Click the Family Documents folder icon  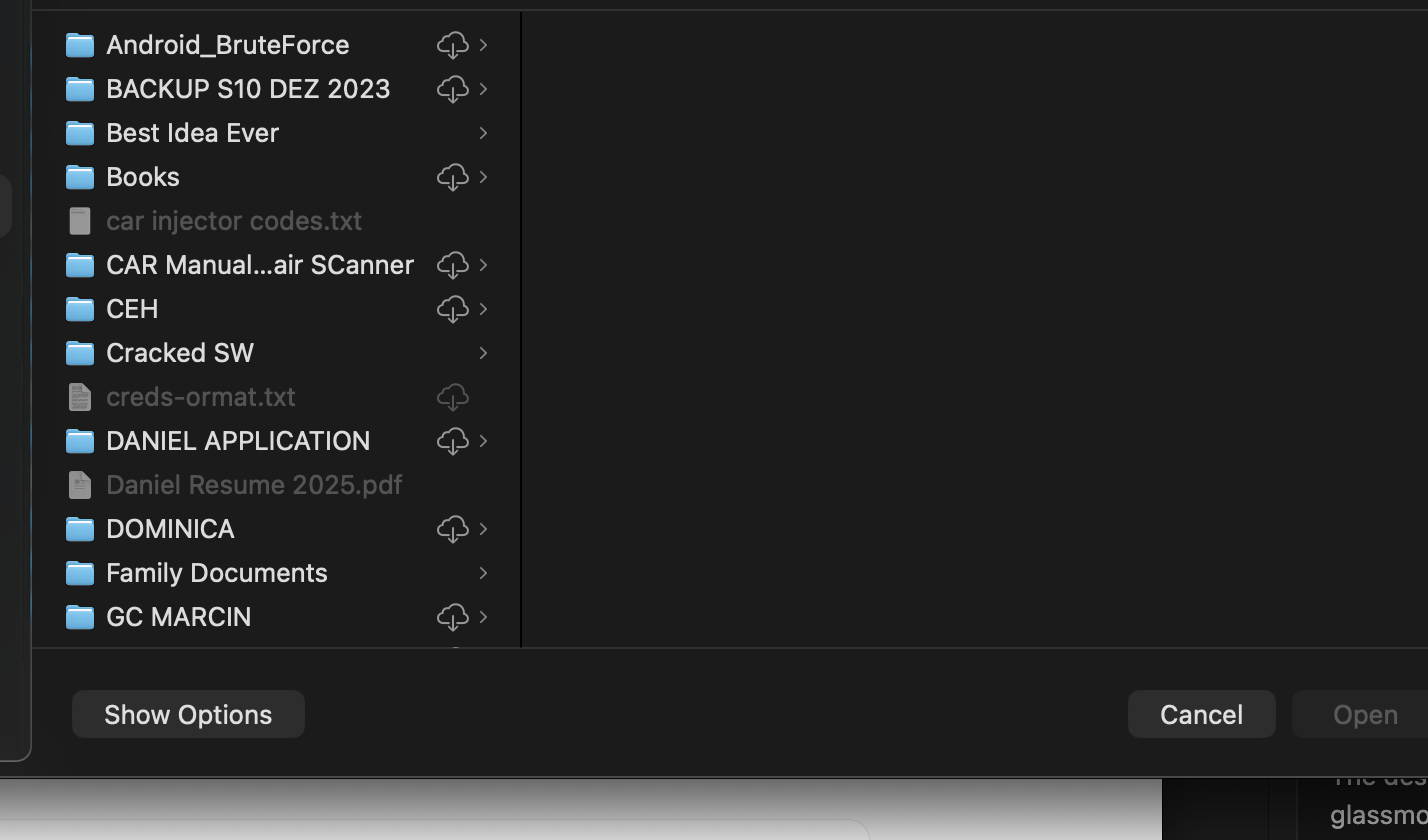click(80, 573)
